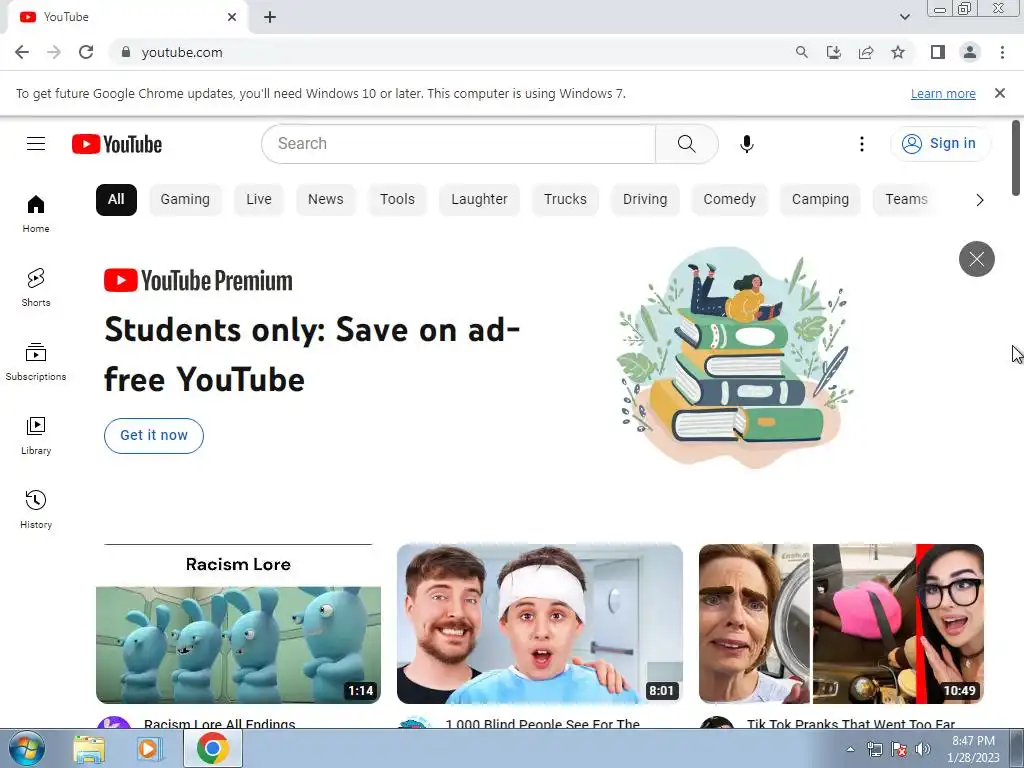Click the page vertical scrollbar thumb
Image resolution: width=1024 pixels, height=768 pixels.
click(1016, 158)
